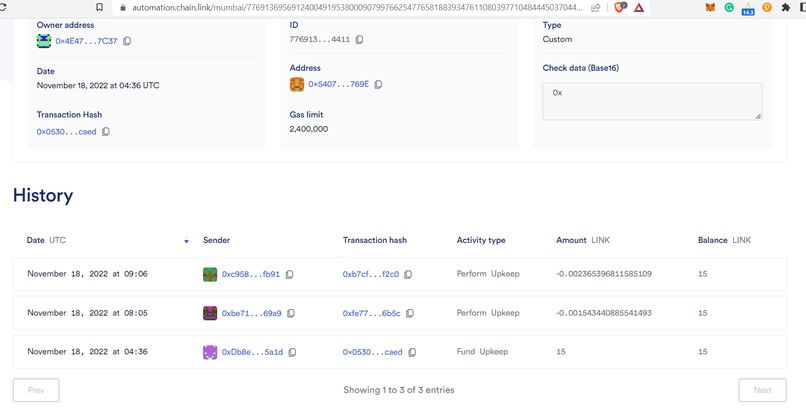Click the Balance LINK column header

point(724,240)
